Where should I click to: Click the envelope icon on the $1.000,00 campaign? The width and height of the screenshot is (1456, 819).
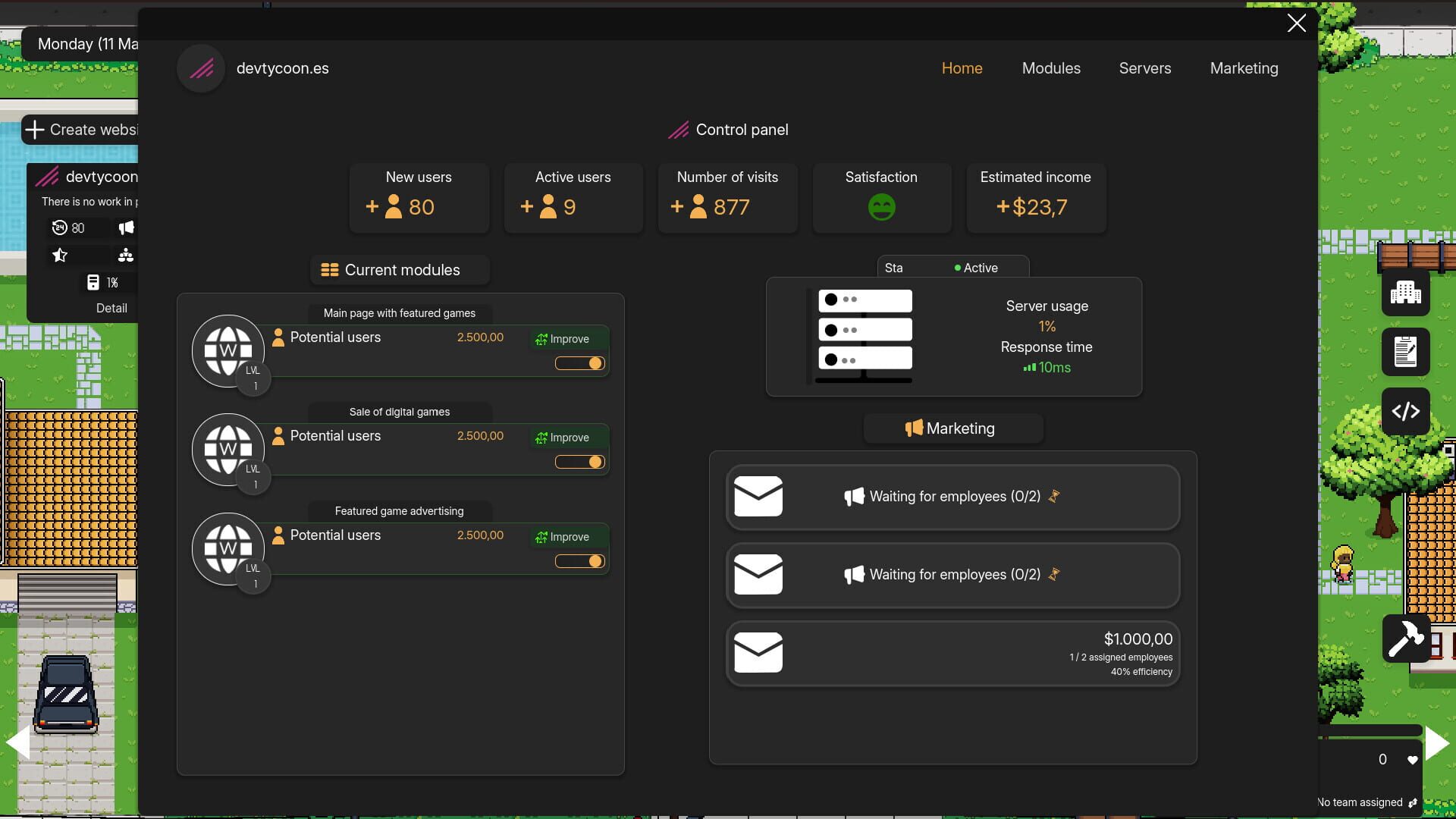point(758,651)
